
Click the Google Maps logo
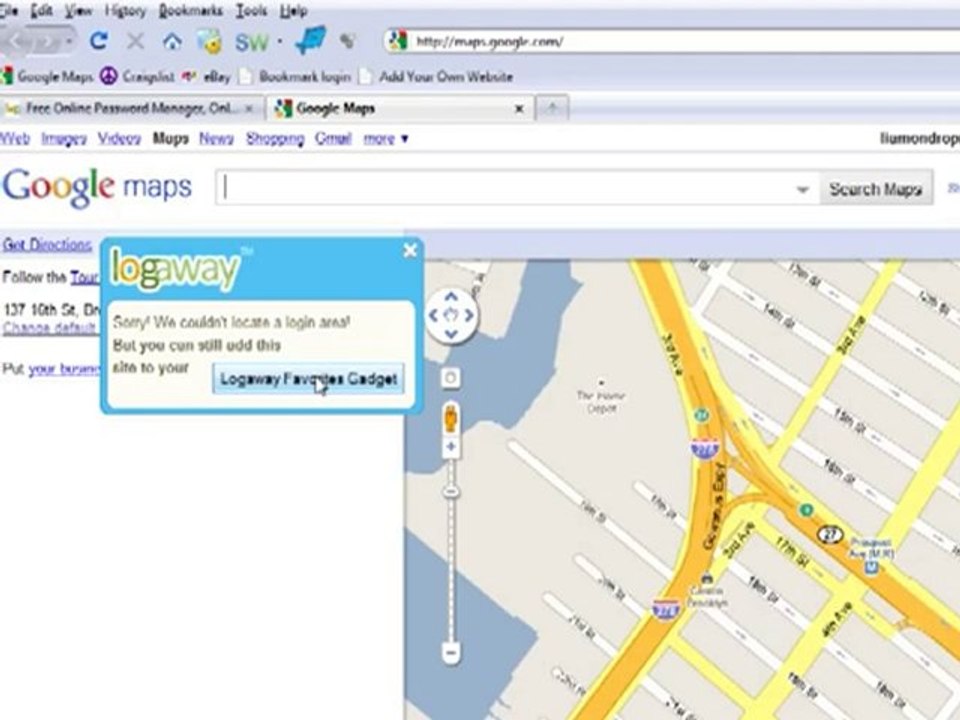click(97, 187)
